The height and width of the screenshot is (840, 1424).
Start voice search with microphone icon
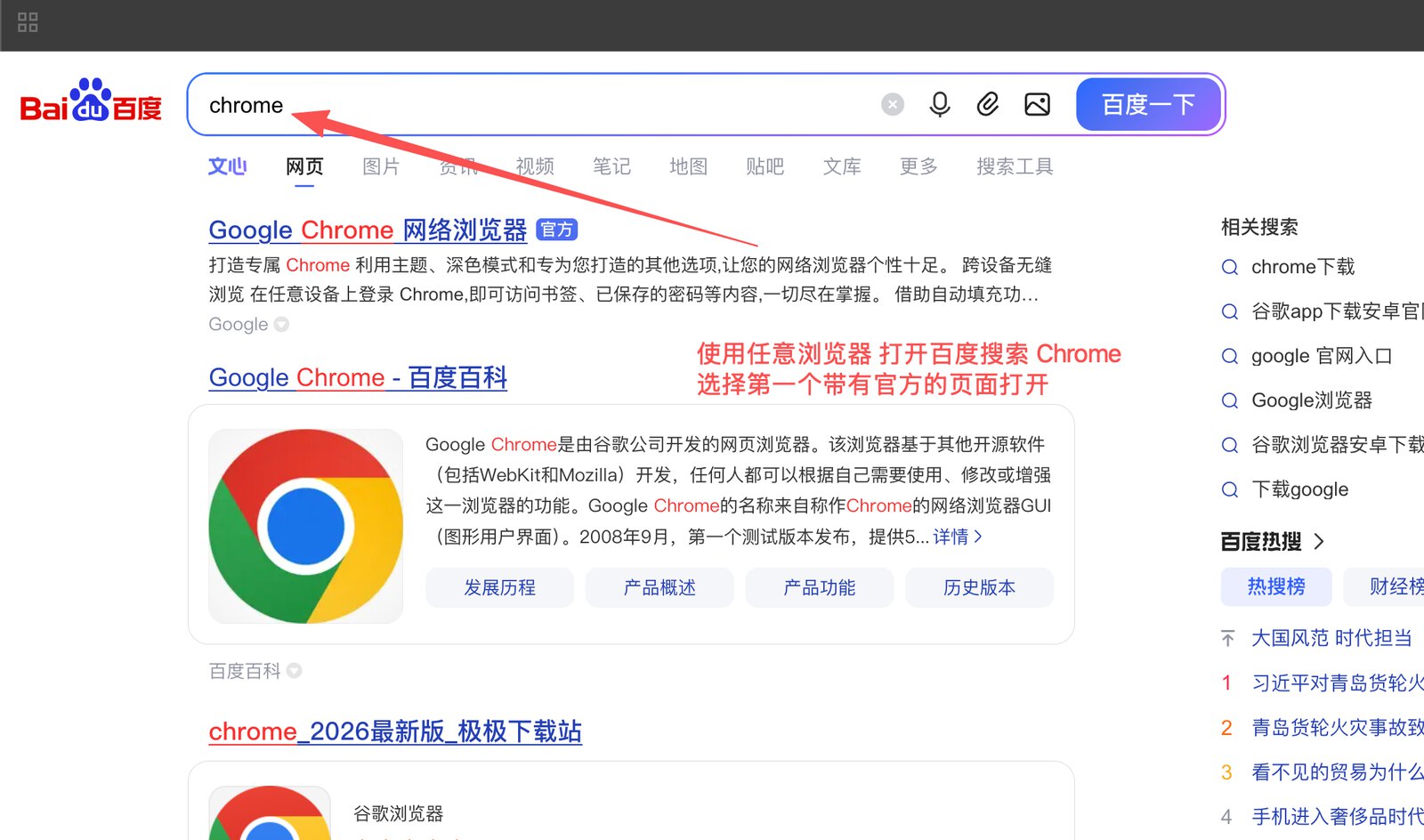pyautogui.click(x=940, y=105)
